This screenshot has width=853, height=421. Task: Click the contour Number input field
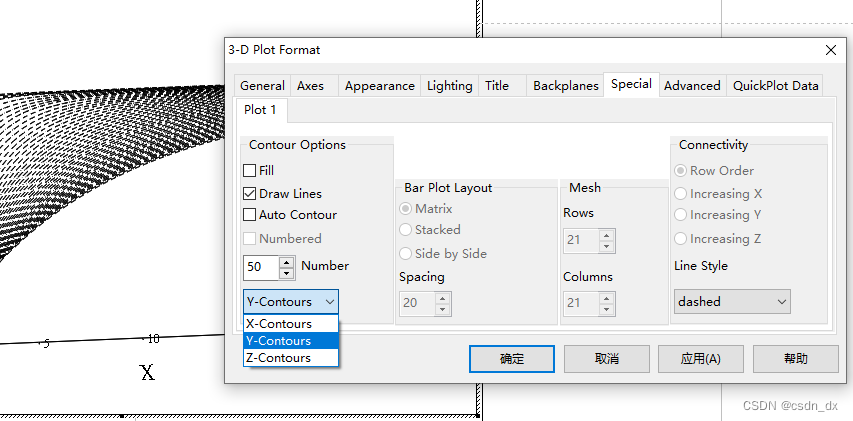(x=260, y=267)
